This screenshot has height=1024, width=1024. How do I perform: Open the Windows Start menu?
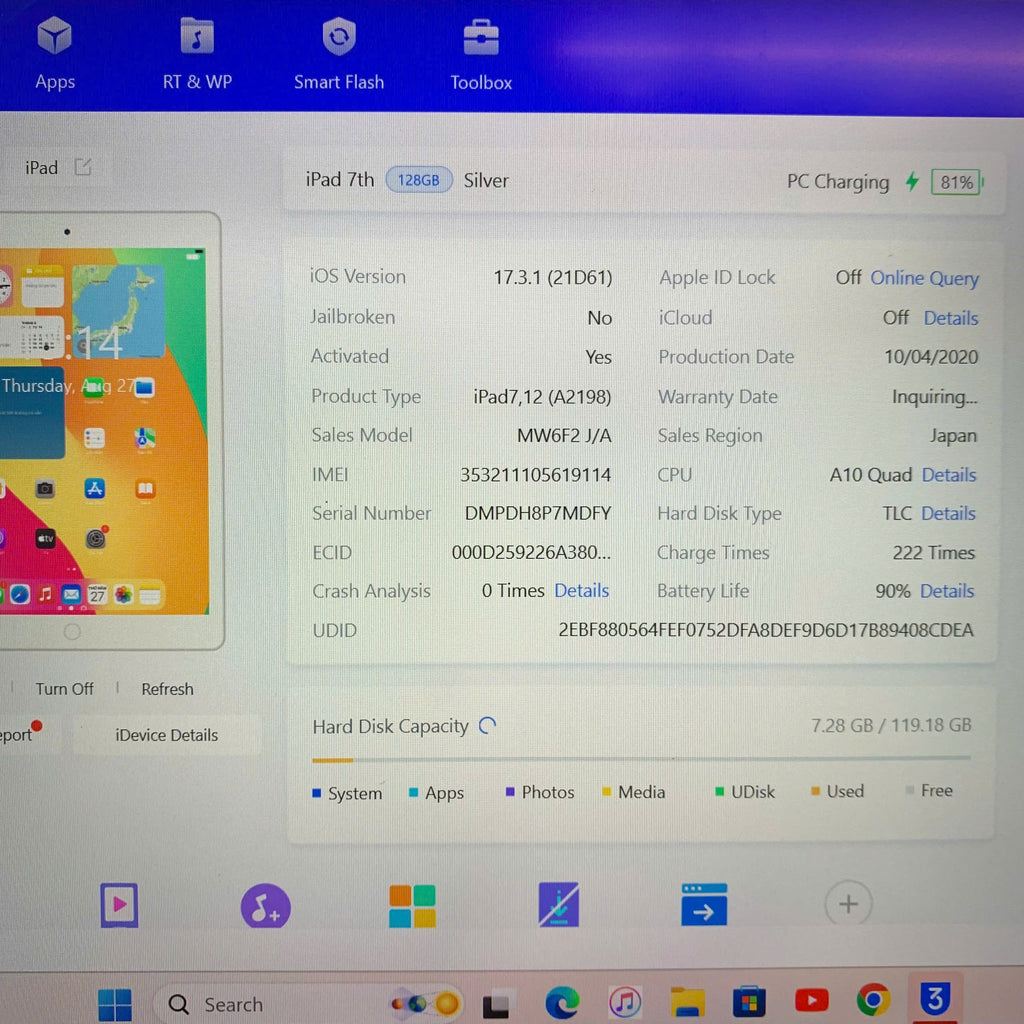(115, 1004)
